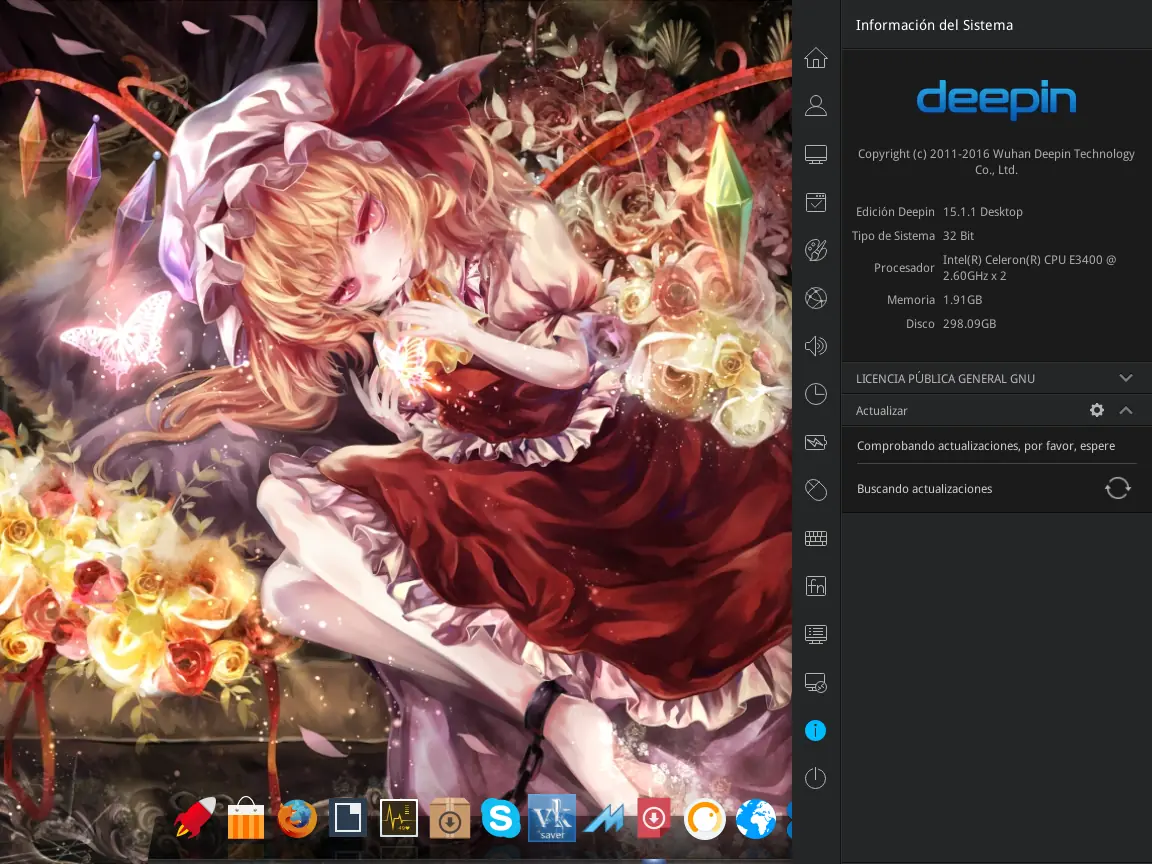Open VK saver from the dock
The width and height of the screenshot is (1152, 864).
[552, 817]
